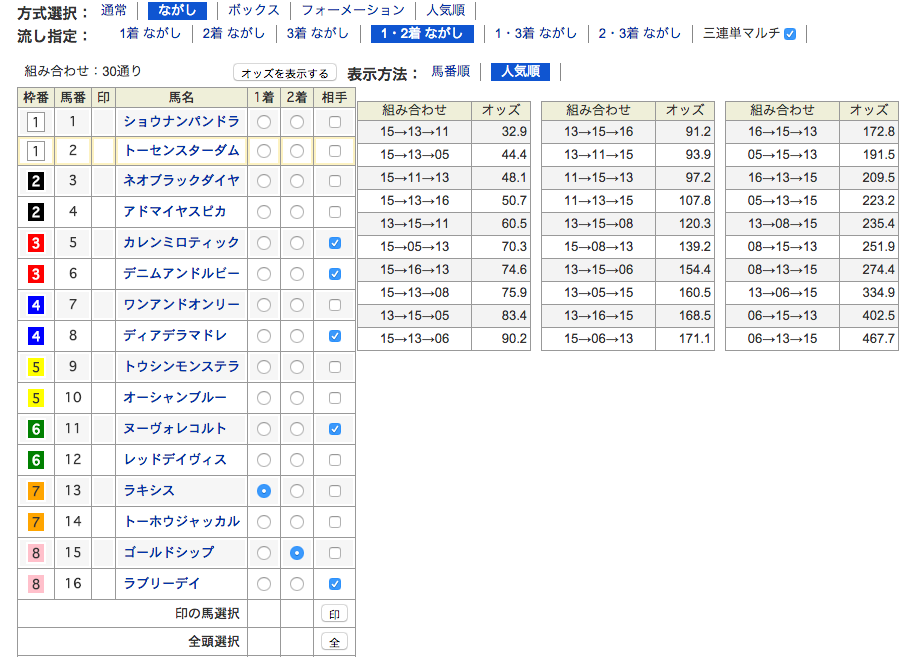Viewport: 914px width, 657px height.
Task: Click combination 15→13→11
Action: pyautogui.click(x=414, y=132)
